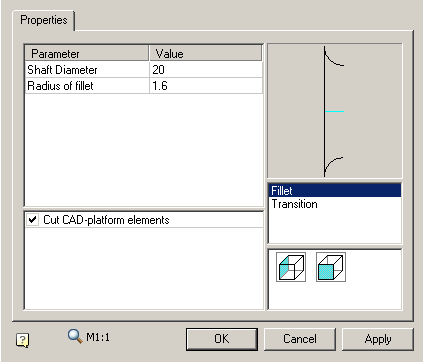
Task: Click the M1:1 scale label
Action: 98,337
